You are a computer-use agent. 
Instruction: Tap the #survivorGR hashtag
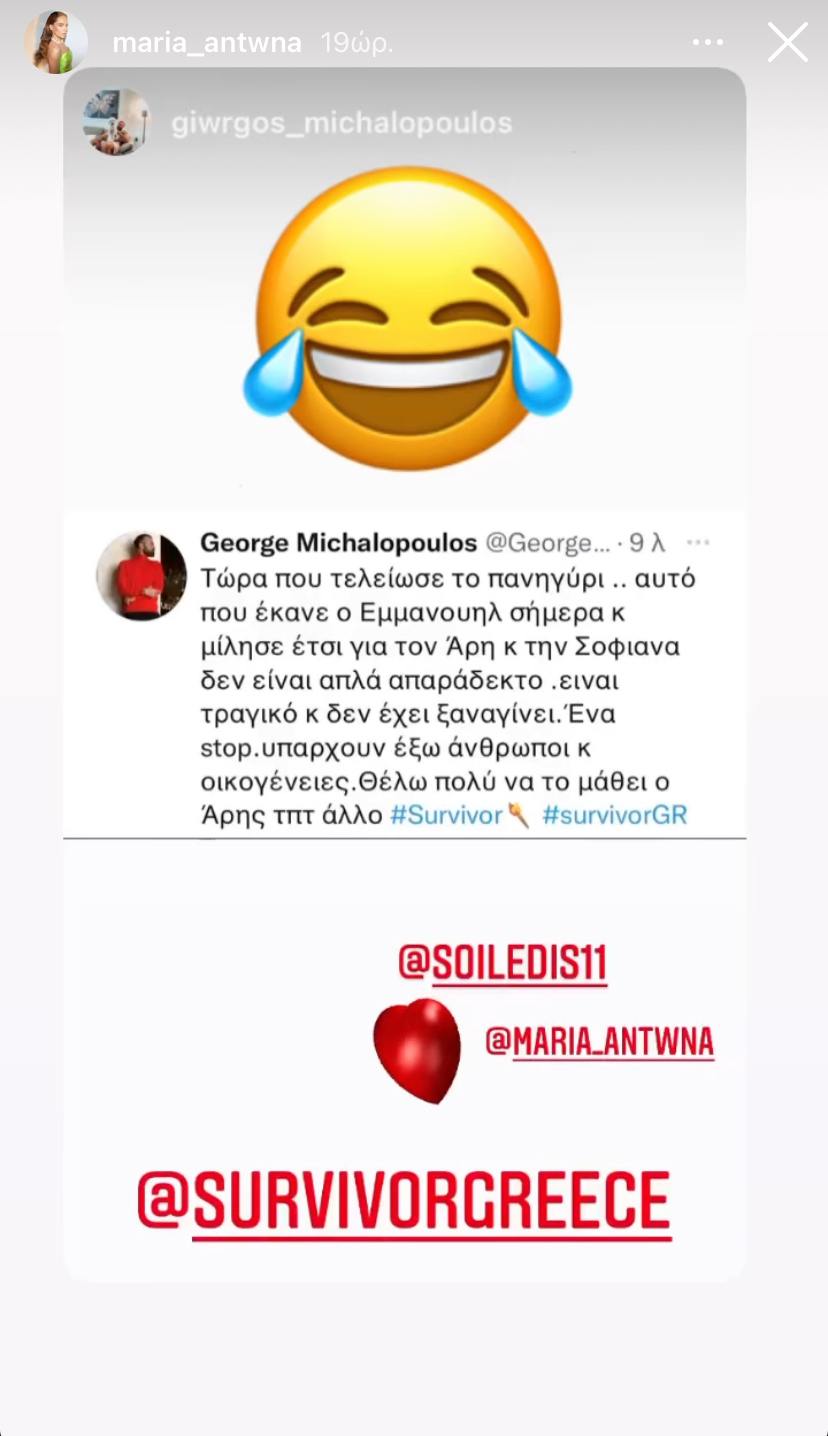coord(614,815)
